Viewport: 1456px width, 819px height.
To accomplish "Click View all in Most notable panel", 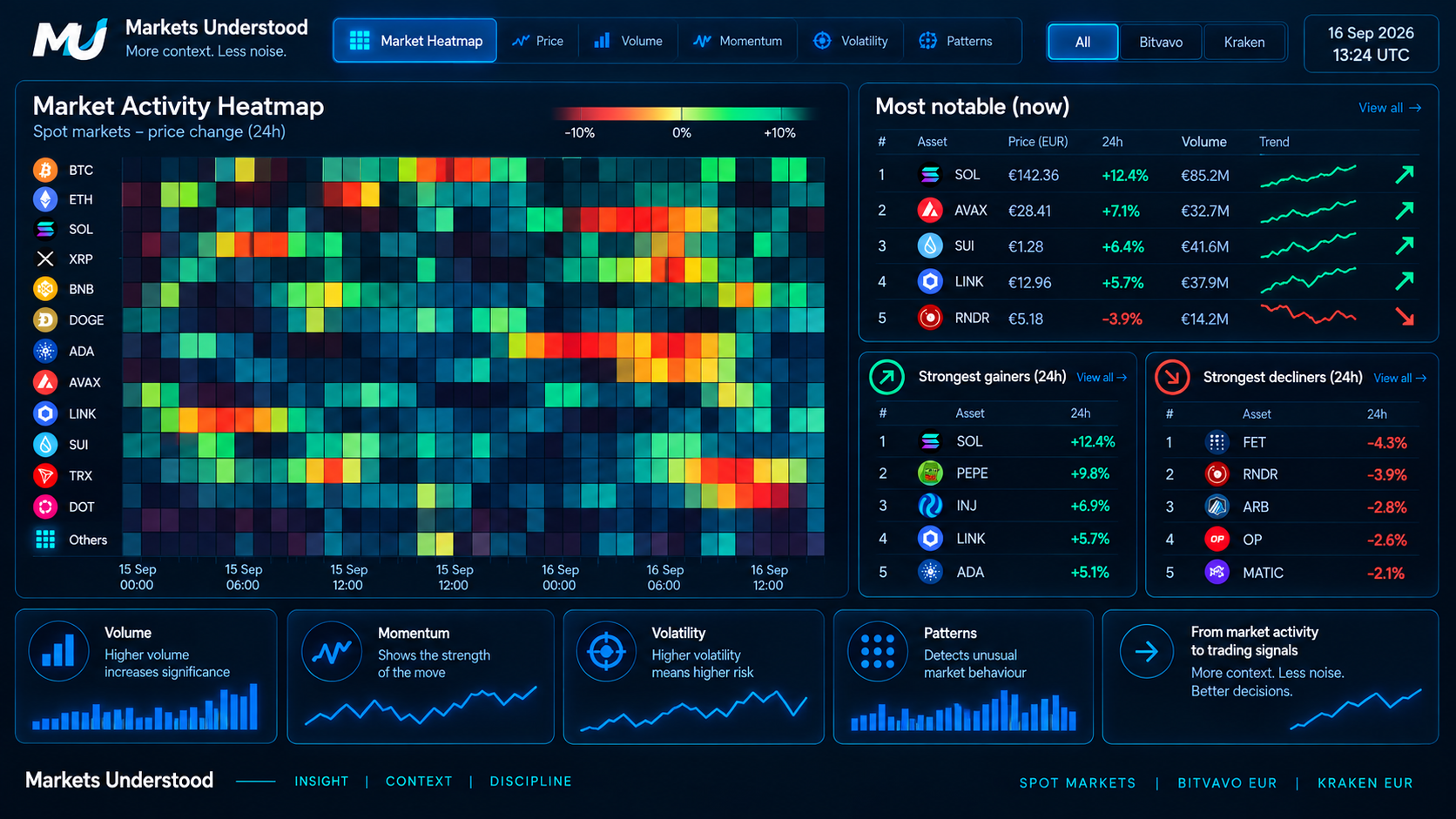I will (1390, 108).
